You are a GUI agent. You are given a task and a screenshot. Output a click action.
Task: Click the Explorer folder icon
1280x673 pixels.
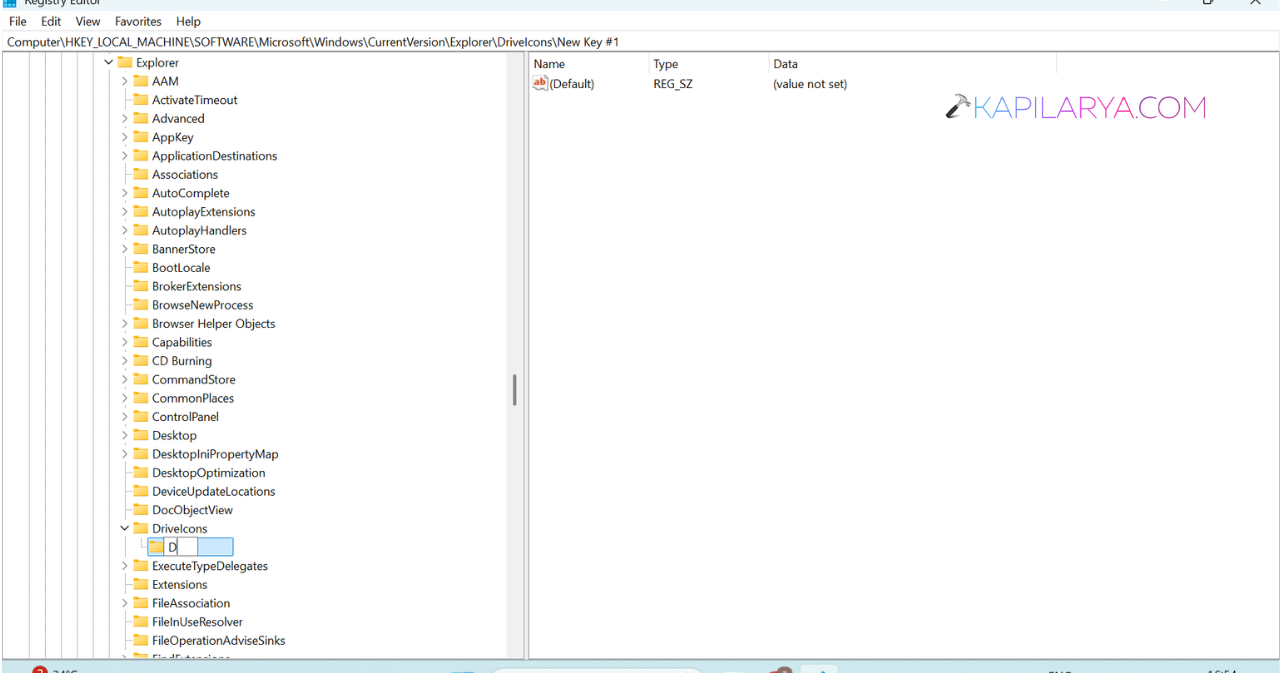125,63
